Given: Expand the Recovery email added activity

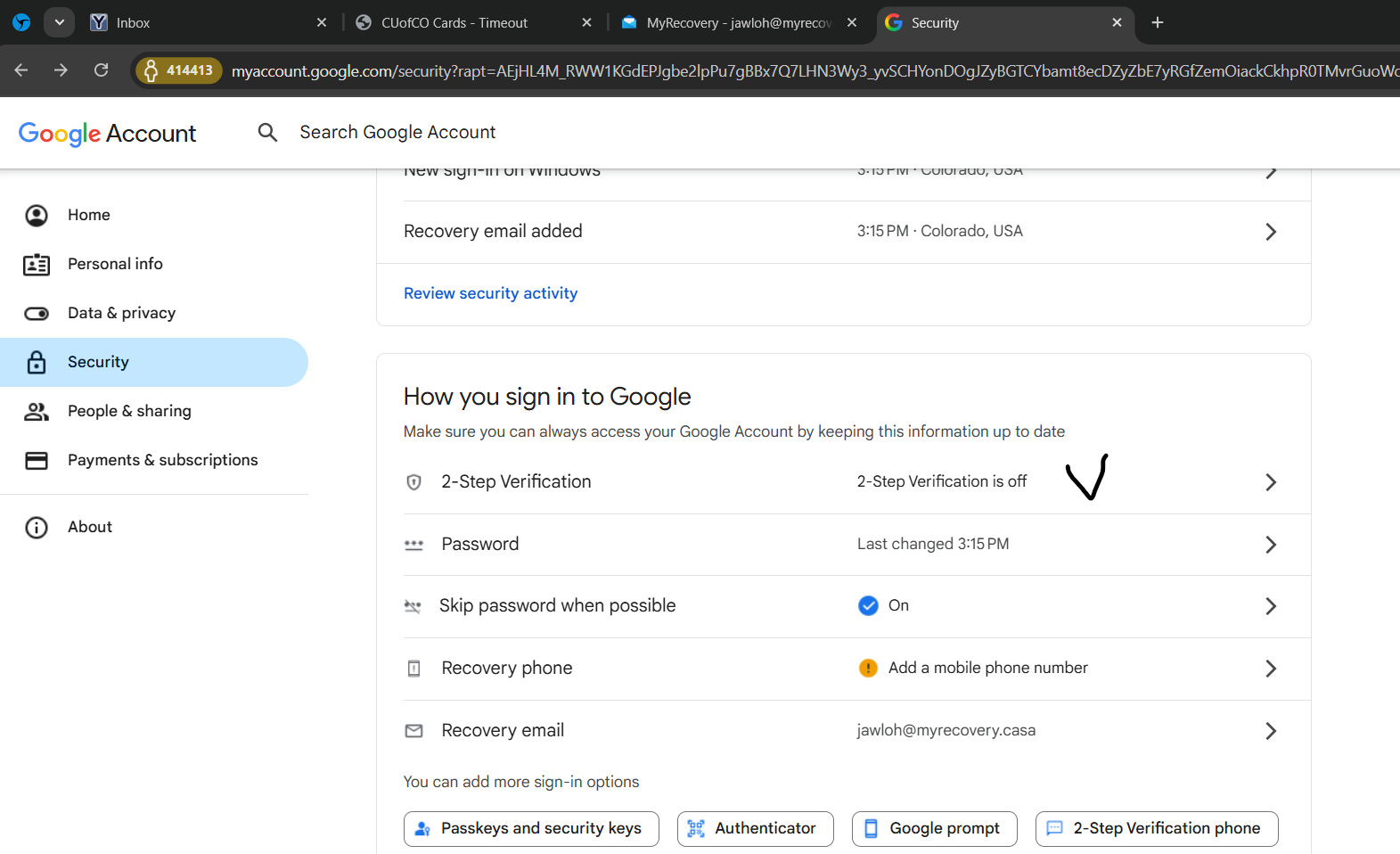Looking at the screenshot, I should 1271,232.
